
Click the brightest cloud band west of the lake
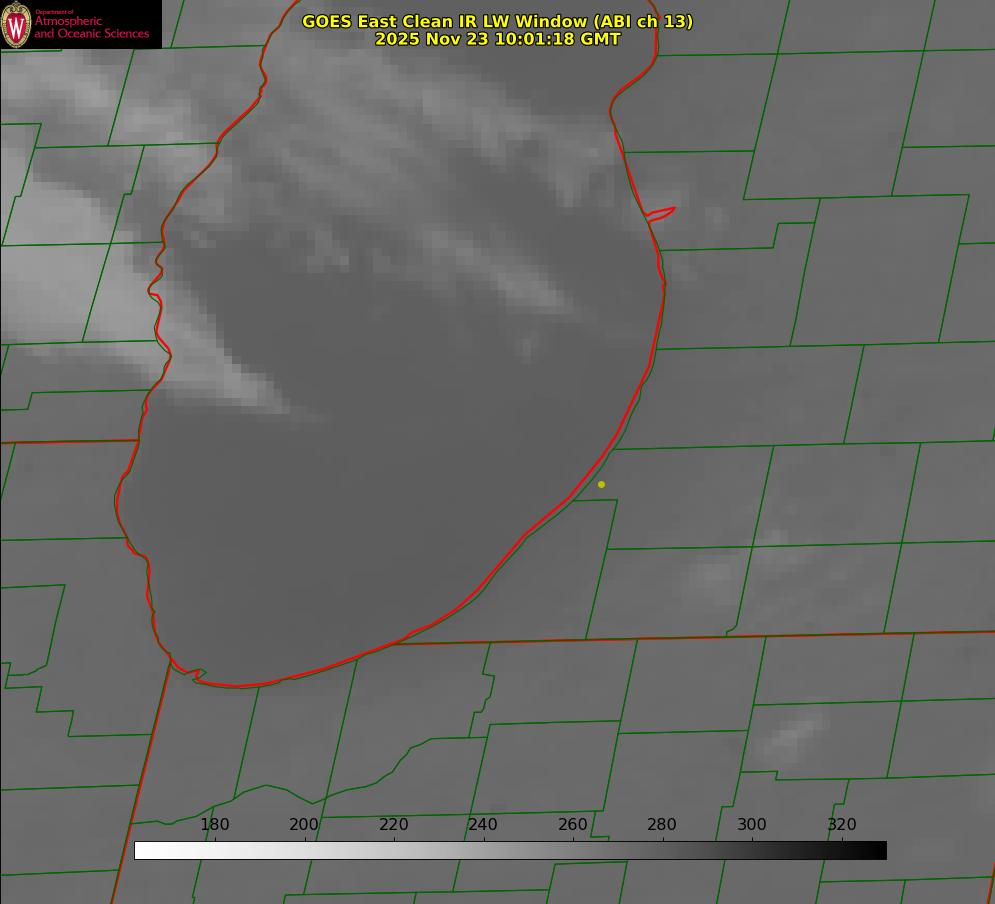click(x=60, y=290)
